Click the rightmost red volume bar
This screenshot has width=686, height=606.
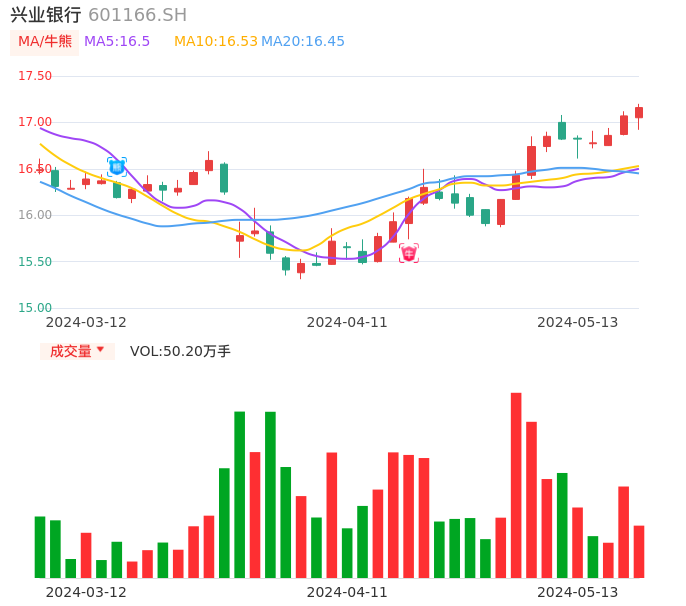[x=639, y=552]
